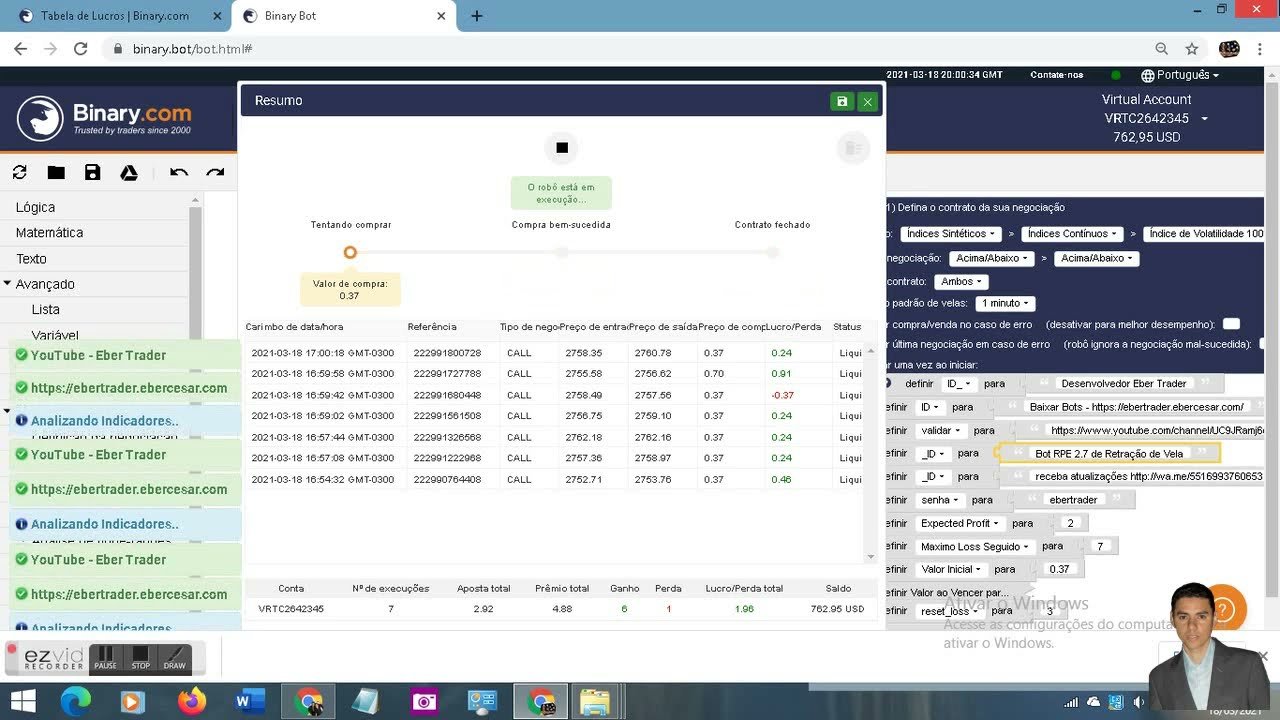Close the Resumo panel with green X

point(868,101)
